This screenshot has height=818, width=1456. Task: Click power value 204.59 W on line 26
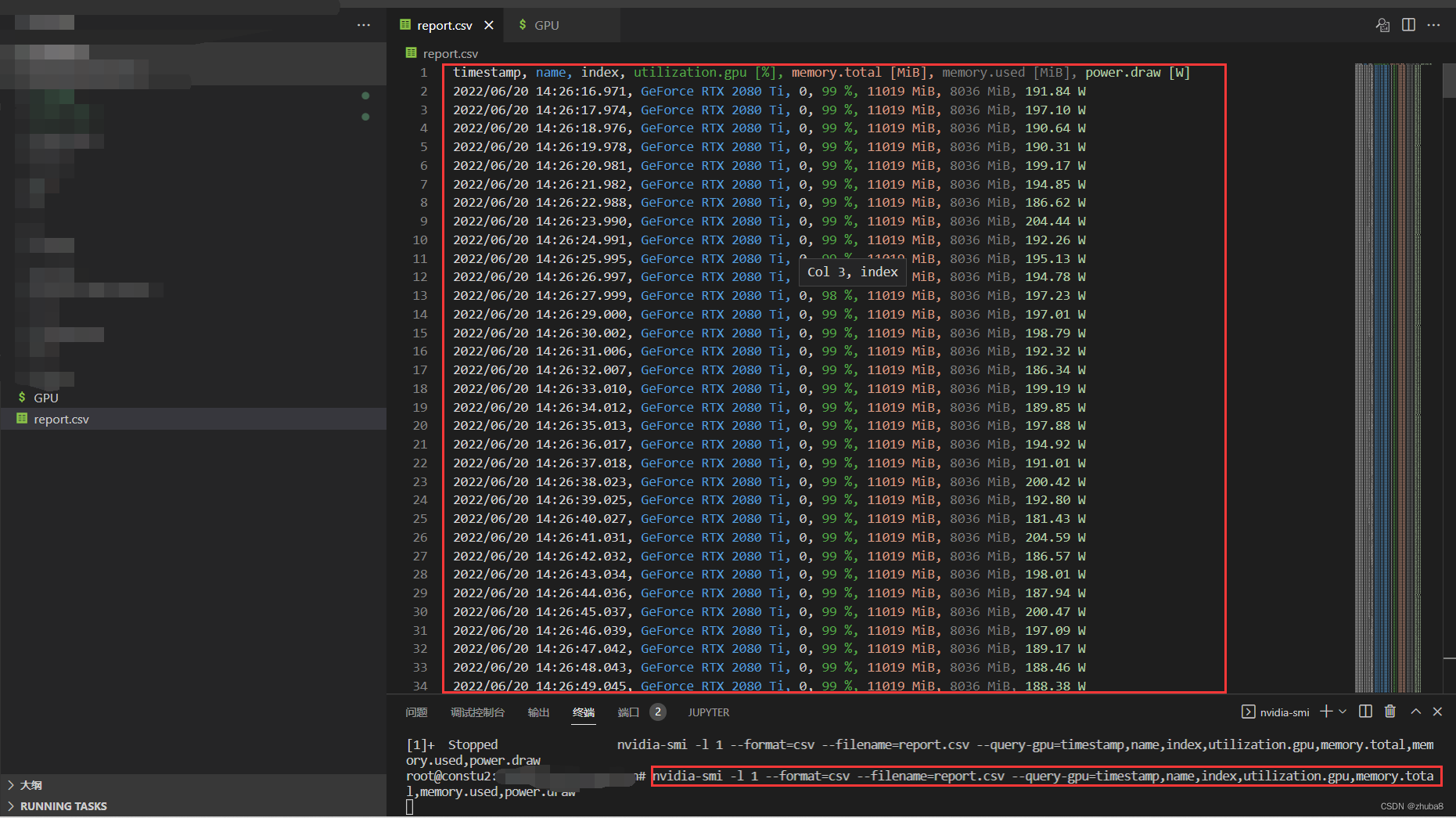point(1055,538)
